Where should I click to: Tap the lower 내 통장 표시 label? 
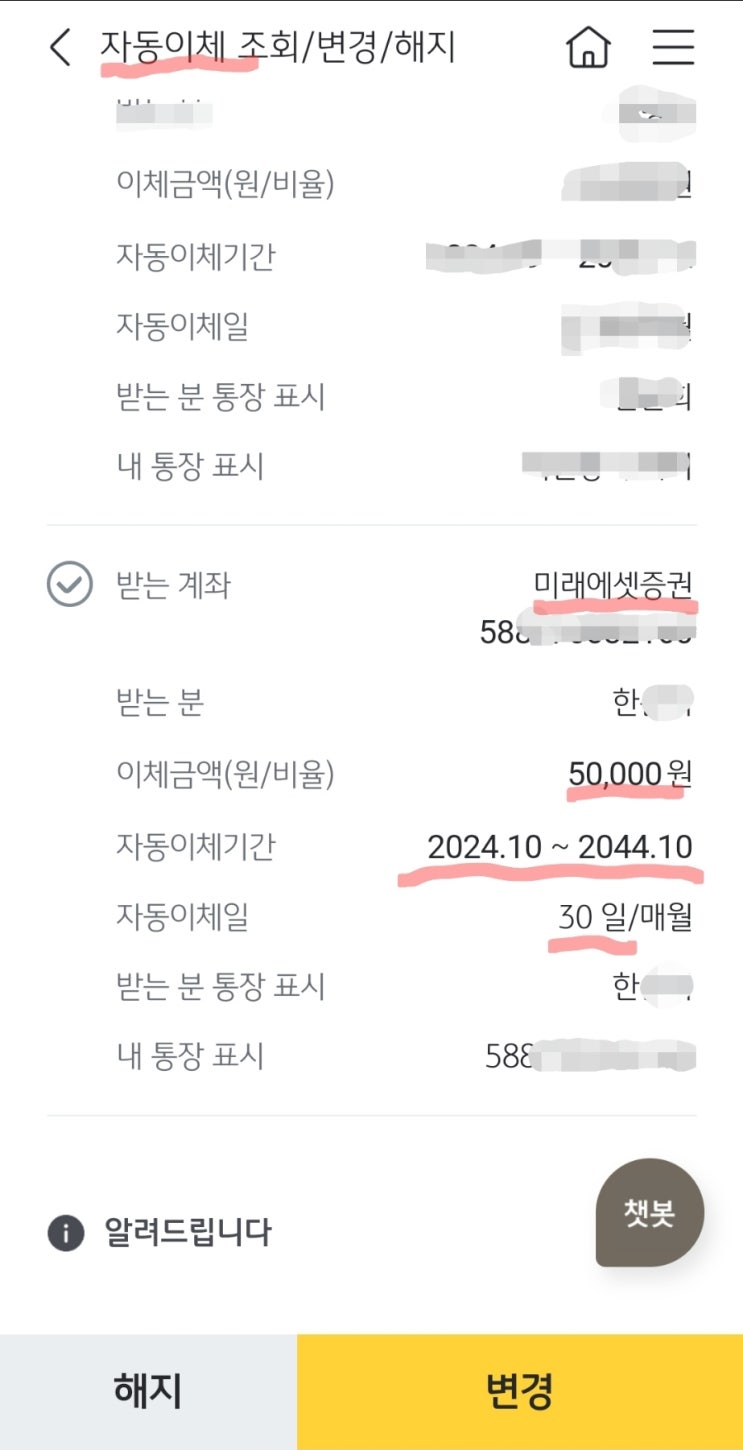(x=190, y=1056)
